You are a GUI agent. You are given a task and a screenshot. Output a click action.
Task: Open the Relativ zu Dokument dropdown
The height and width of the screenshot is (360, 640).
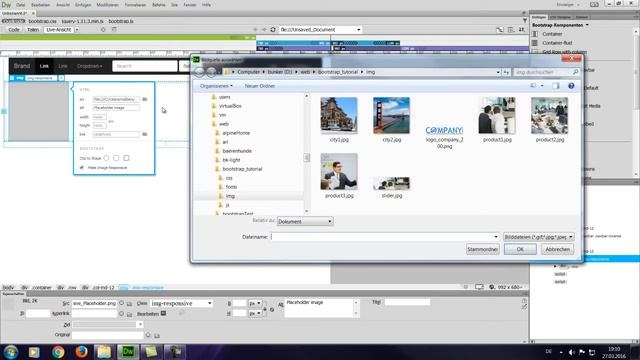coord(305,222)
